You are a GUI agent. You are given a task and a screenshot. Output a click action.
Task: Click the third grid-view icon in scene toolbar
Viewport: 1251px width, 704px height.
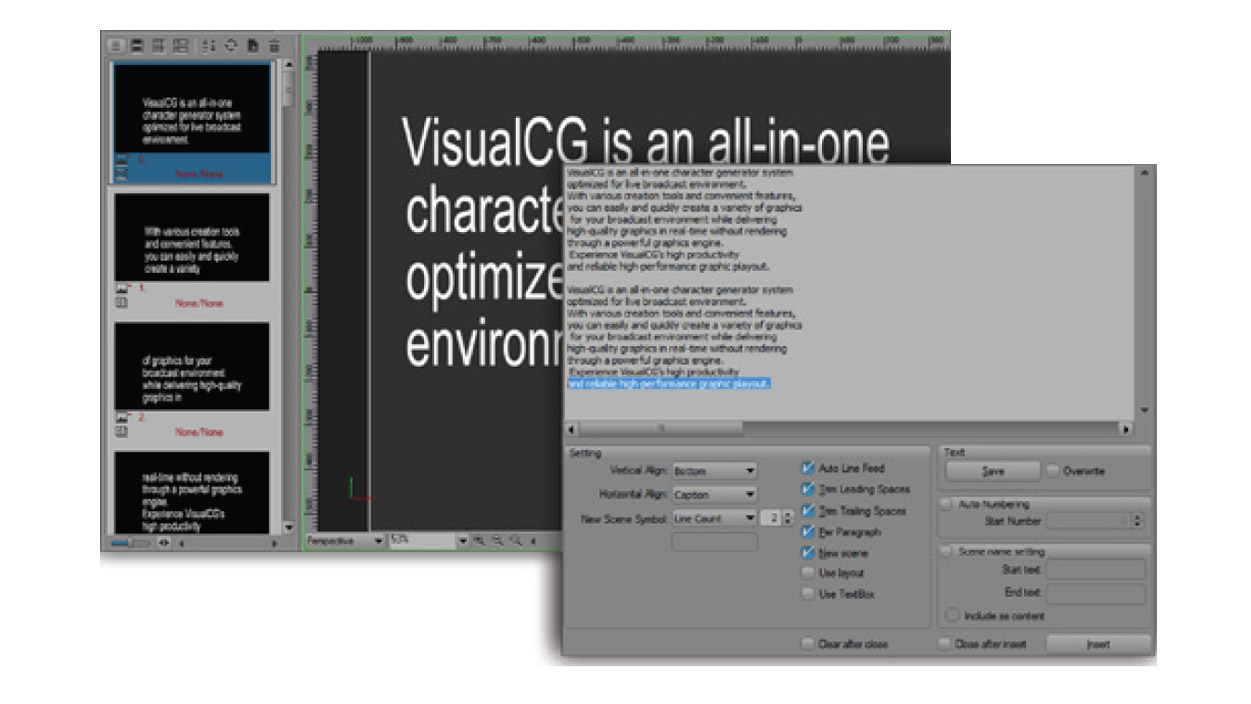(x=158, y=45)
